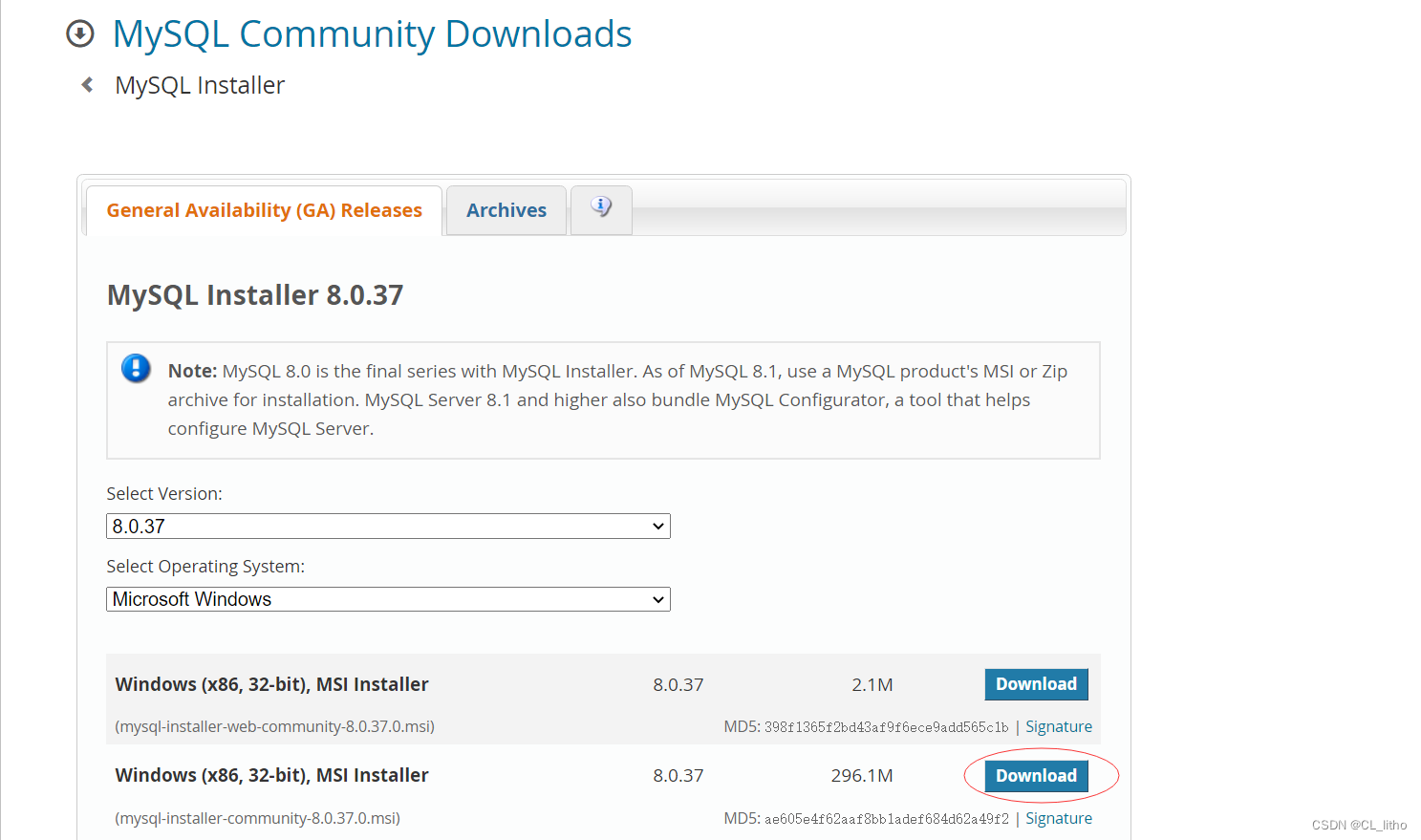
Task: Open Signature link for web-community installer
Action: (x=1059, y=726)
